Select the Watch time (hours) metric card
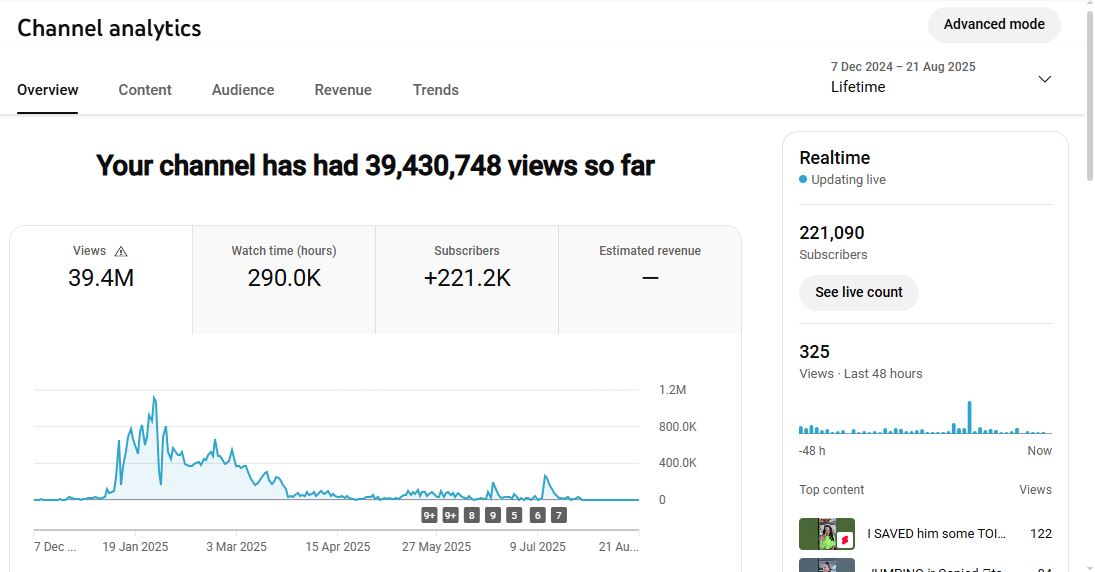The height and width of the screenshot is (572, 1095). [x=284, y=279]
